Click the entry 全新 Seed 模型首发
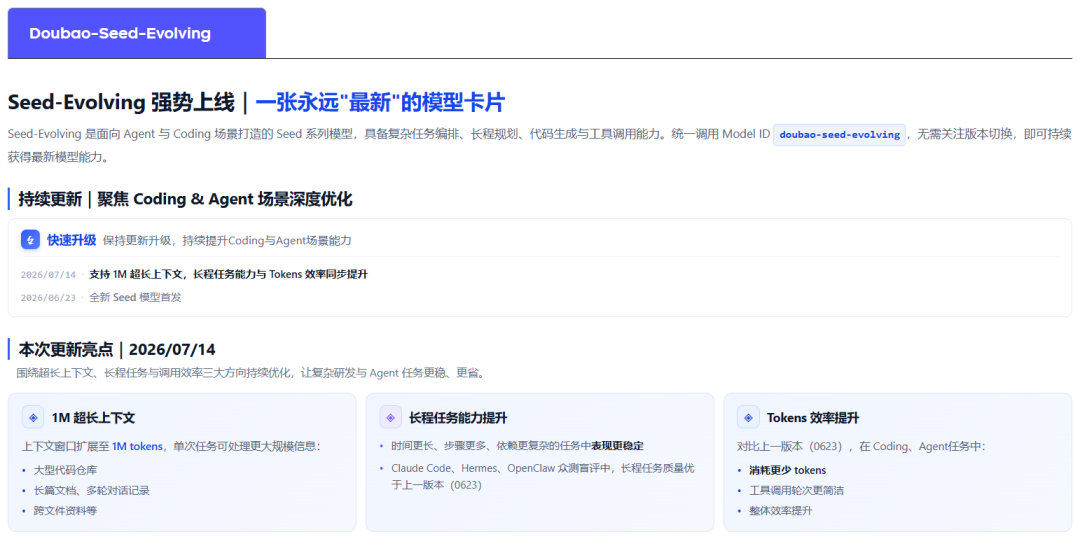The width and height of the screenshot is (1080, 539). point(135,297)
